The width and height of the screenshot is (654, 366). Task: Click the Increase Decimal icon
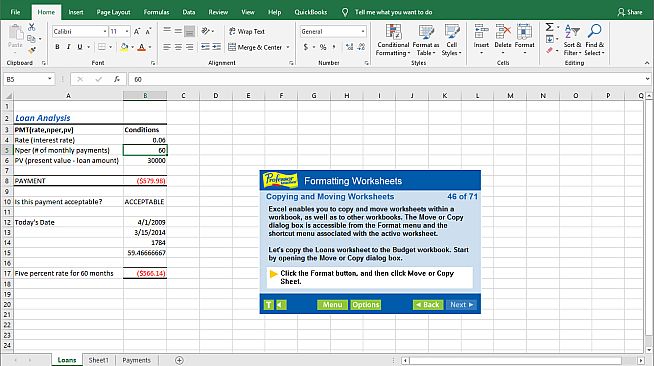(350, 47)
